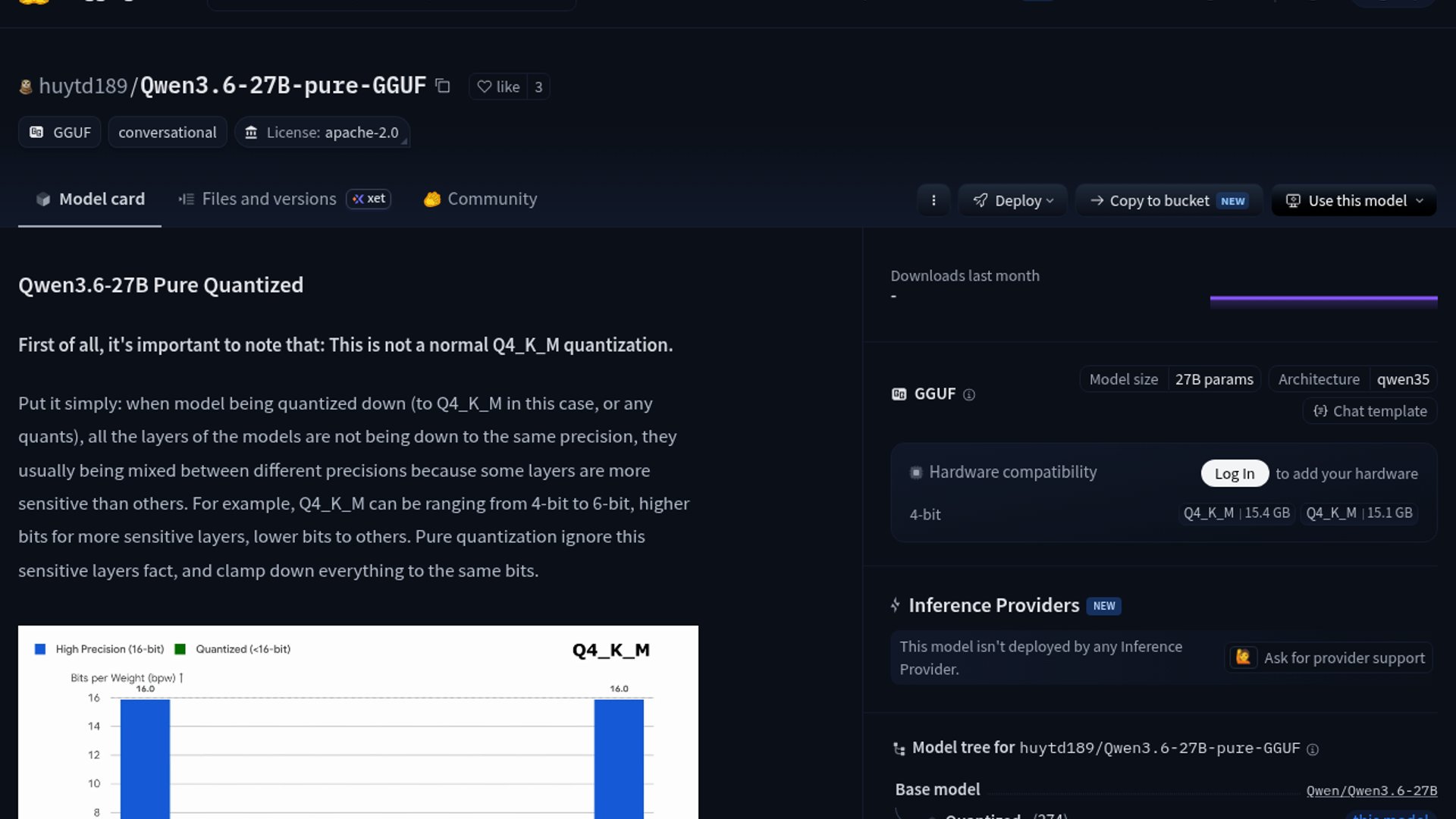Click Ask for provider support

(1329, 658)
